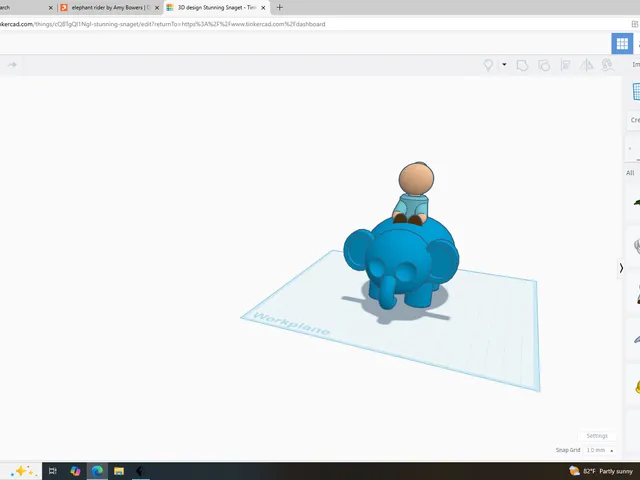Close the 'elephant rider by Amy Bowers' tab
640x480 pixels.
click(x=157, y=8)
